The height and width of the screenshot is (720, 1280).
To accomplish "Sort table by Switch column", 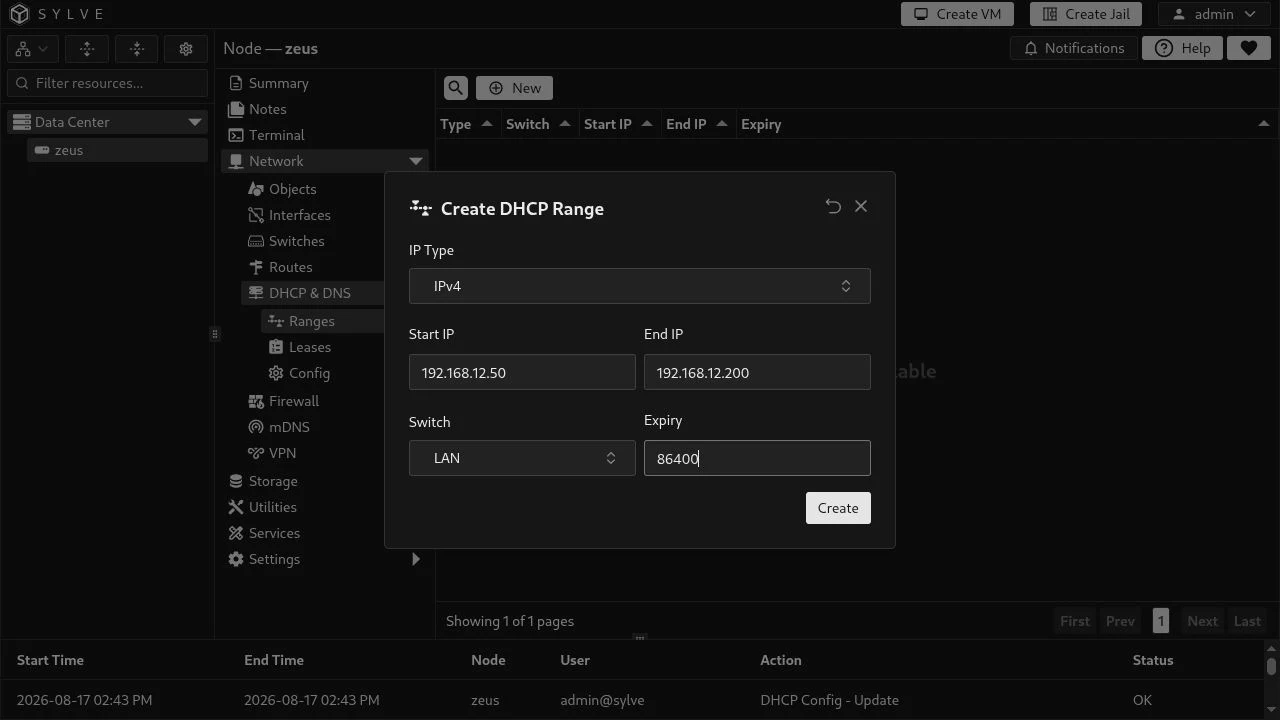I will coord(538,124).
